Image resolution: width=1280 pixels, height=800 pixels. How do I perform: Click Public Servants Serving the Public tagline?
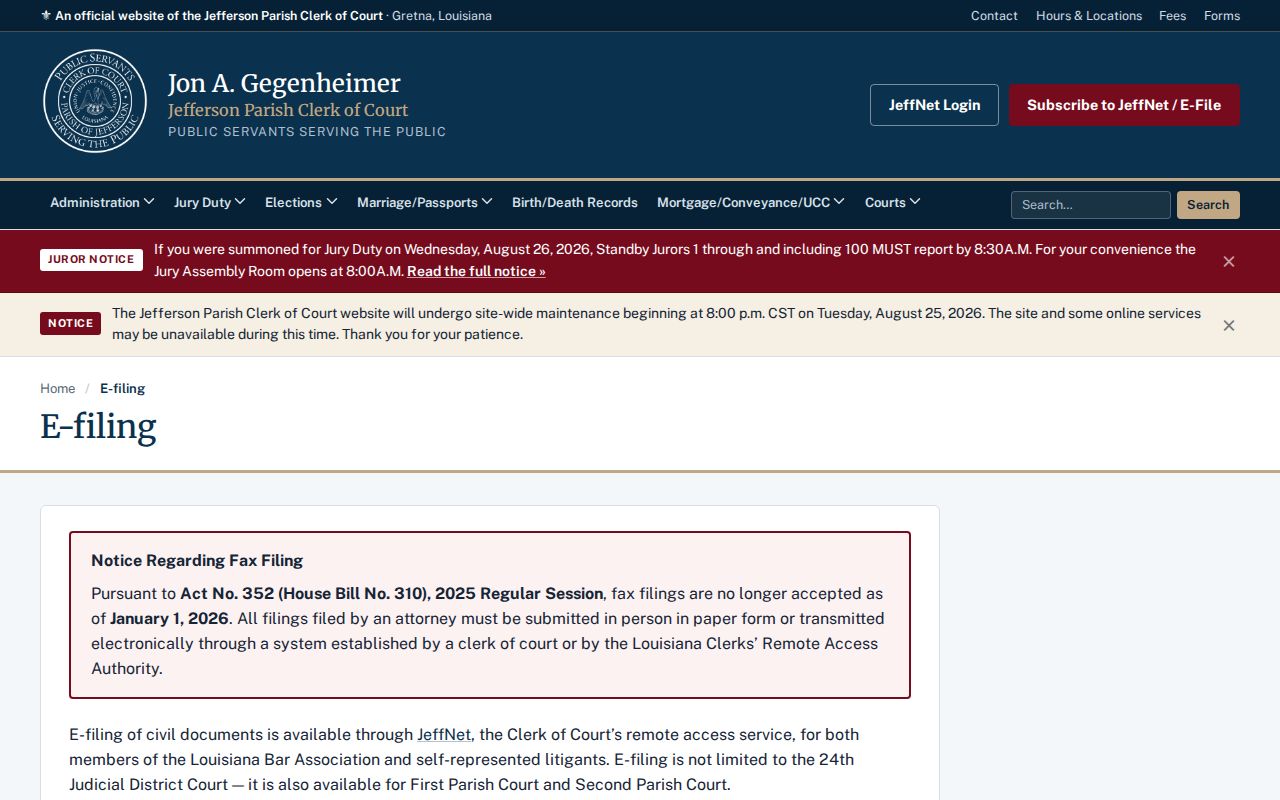[x=307, y=132]
